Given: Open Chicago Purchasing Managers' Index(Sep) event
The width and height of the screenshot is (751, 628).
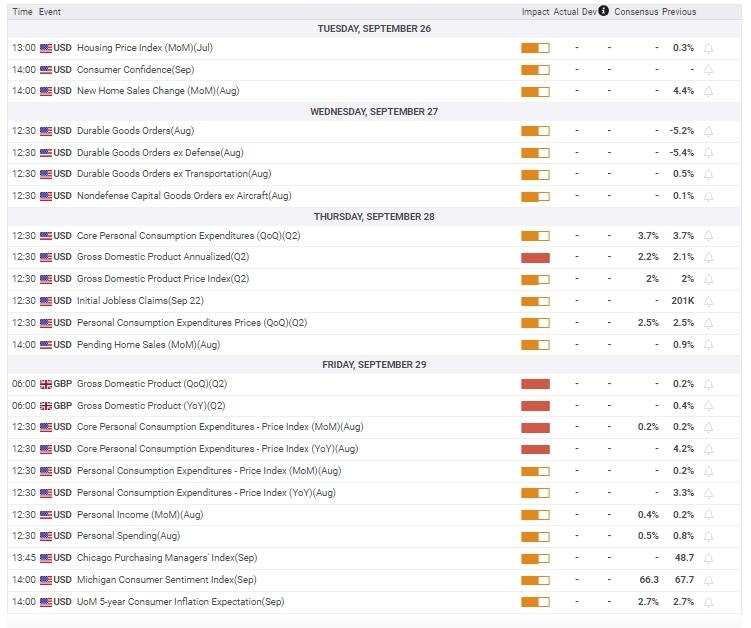Looking at the screenshot, I should point(167,558).
